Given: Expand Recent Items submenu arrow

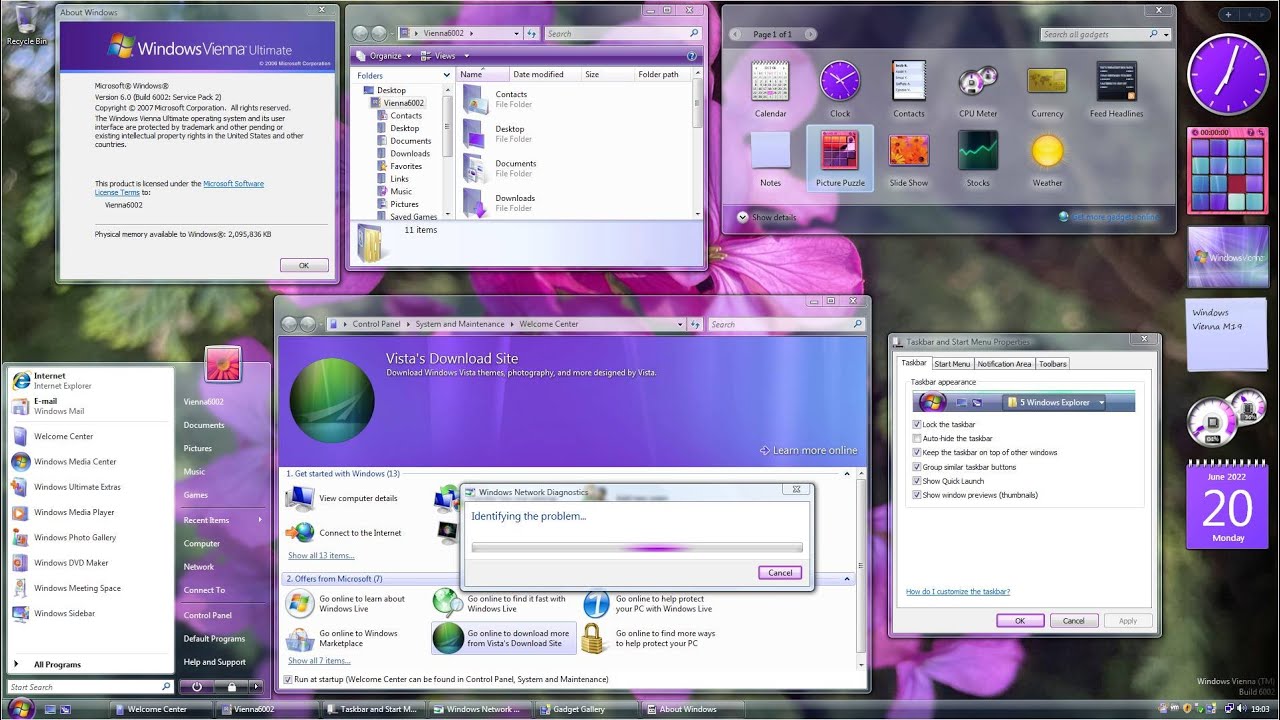Looking at the screenshot, I should coord(260,520).
